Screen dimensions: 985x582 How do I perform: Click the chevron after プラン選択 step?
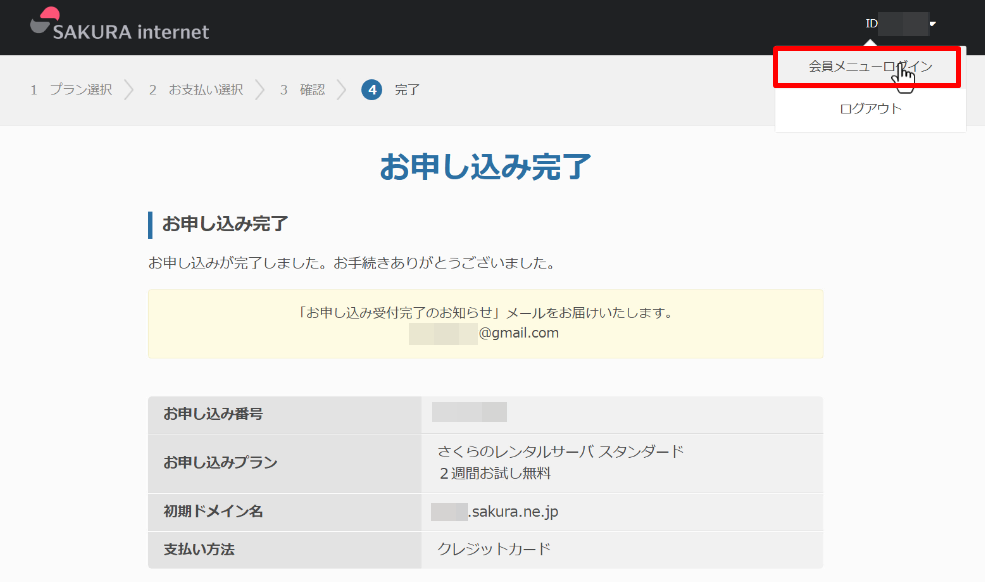(x=129, y=90)
